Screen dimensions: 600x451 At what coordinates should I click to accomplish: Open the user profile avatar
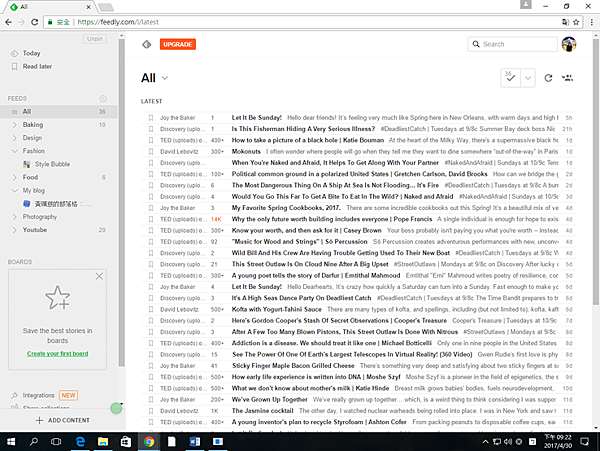(x=569, y=44)
